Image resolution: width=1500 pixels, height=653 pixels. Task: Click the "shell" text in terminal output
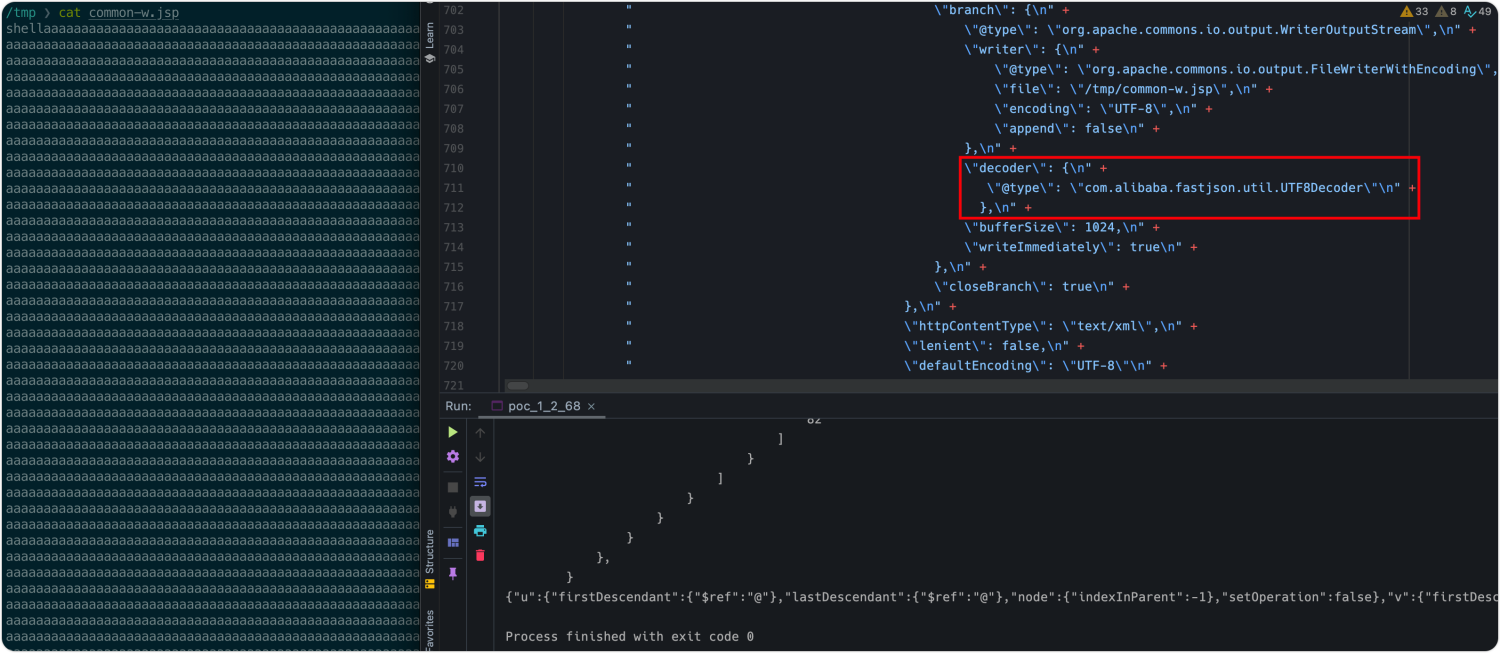tap(24, 29)
